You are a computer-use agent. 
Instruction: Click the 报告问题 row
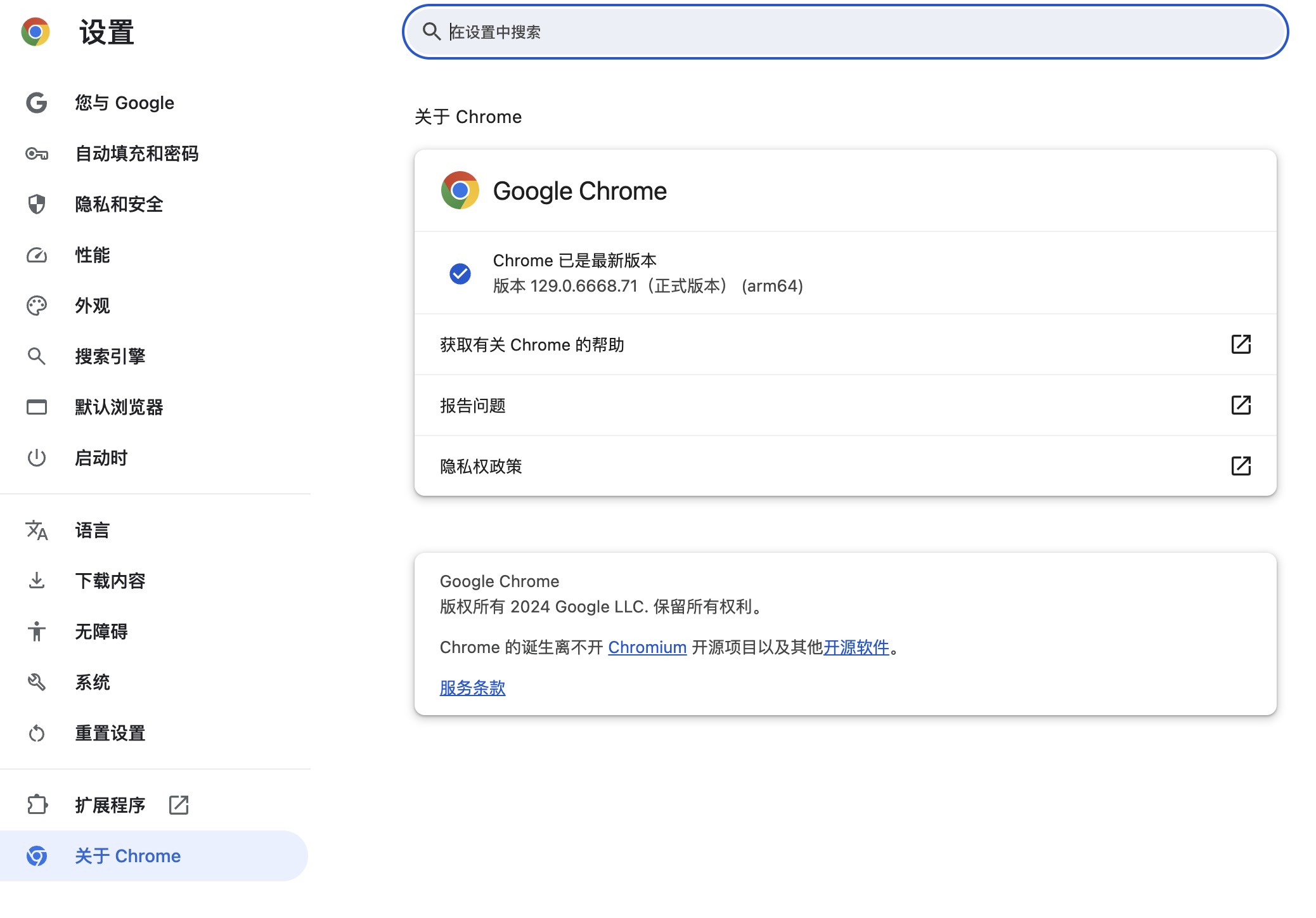tap(845, 405)
